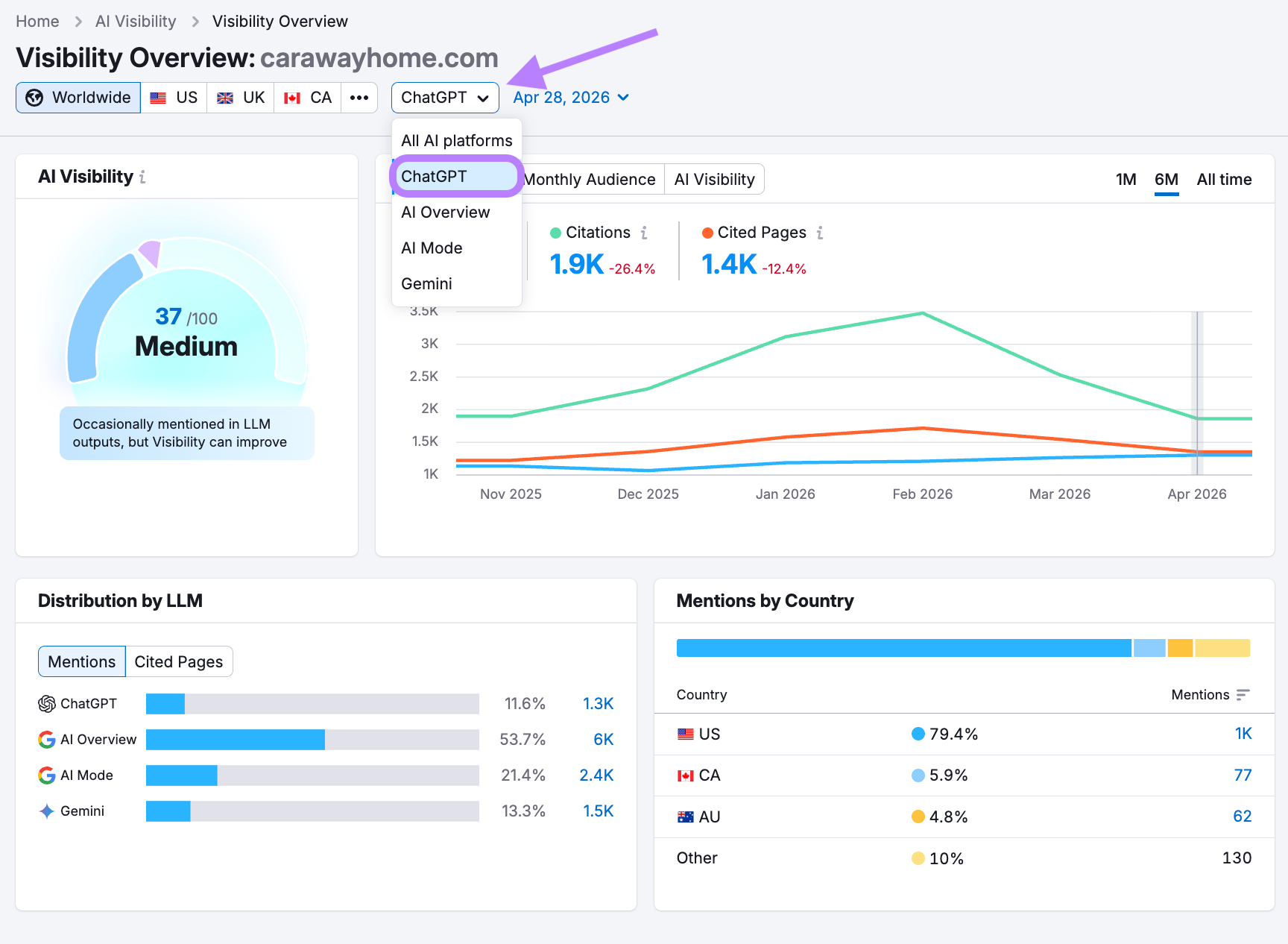This screenshot has height=944, width=1288.
Task: Switch region to UK
Action: tap(241, 98)
